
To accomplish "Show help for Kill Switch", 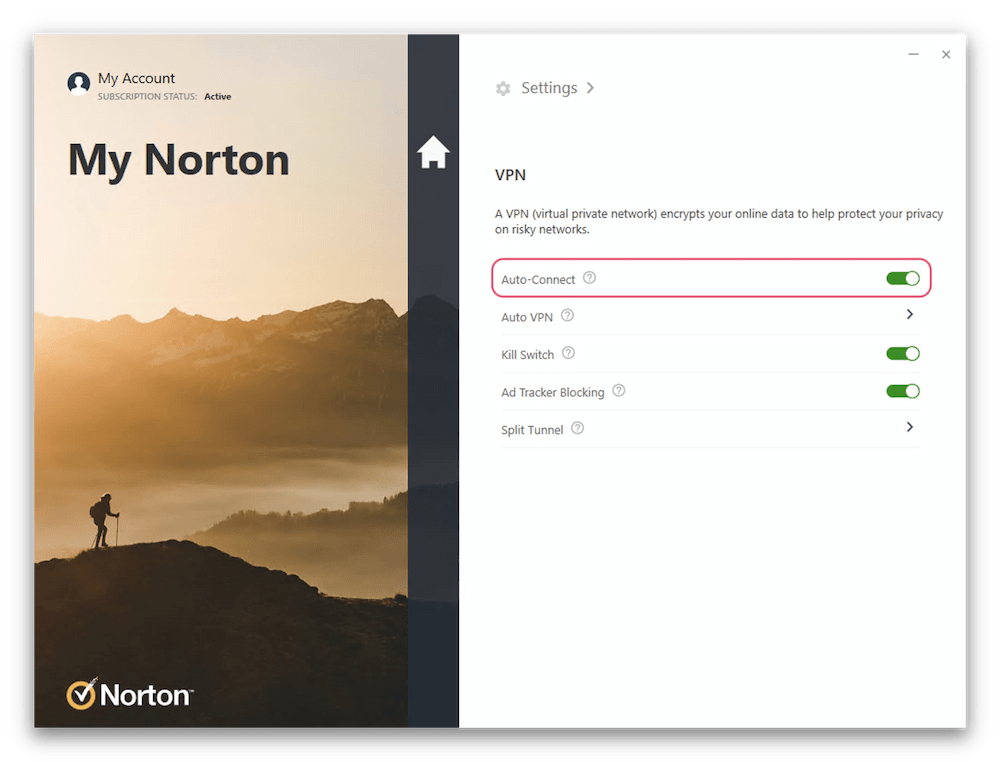I will pos(568,353).
